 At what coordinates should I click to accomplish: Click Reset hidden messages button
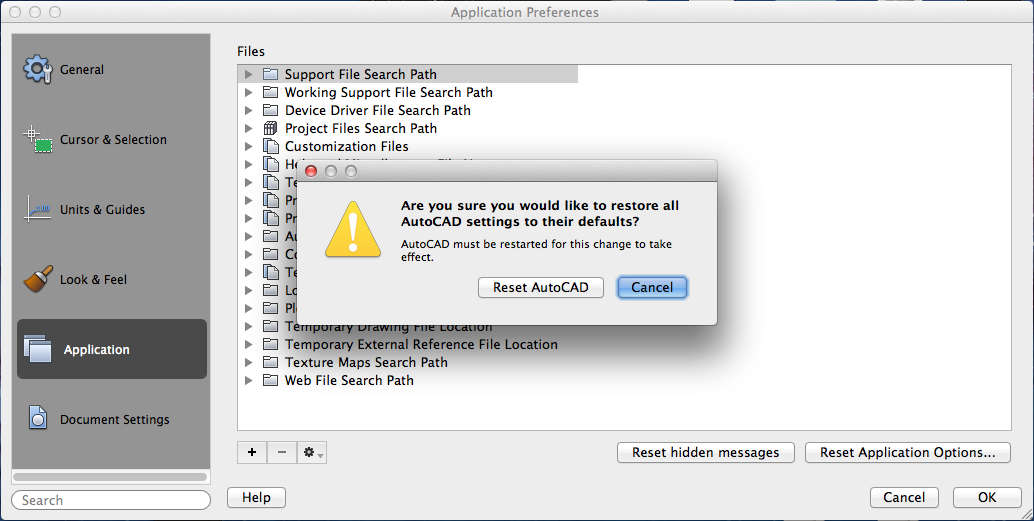coord(706,452)
